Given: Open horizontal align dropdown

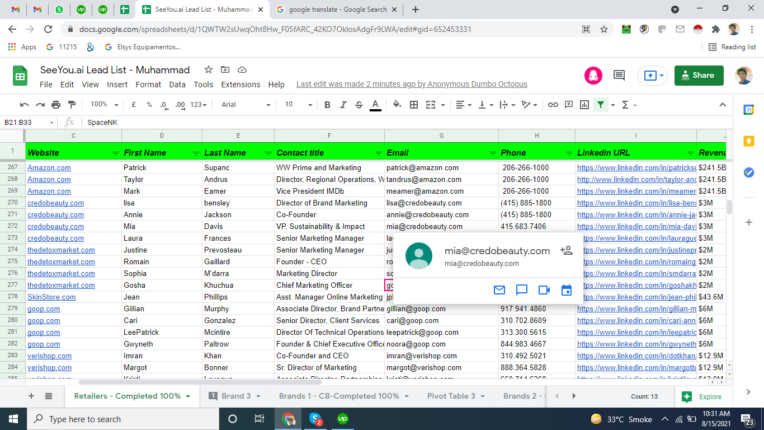Looking at the screenshot, I should 463,105.
